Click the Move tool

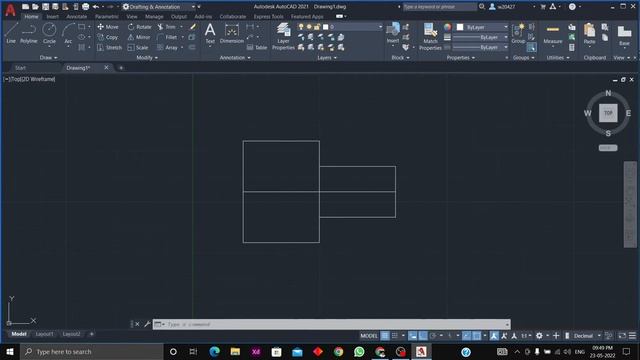[x=108, y=27]
